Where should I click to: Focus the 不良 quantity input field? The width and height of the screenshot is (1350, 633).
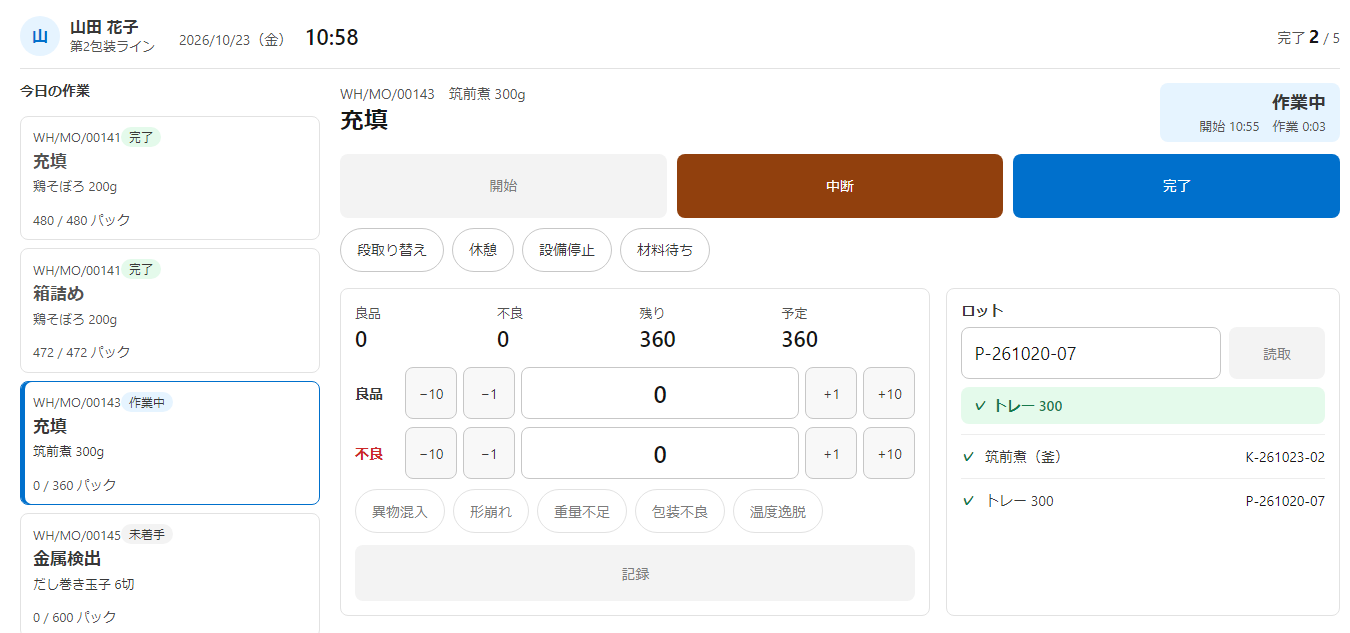click(x=660, y=454)
